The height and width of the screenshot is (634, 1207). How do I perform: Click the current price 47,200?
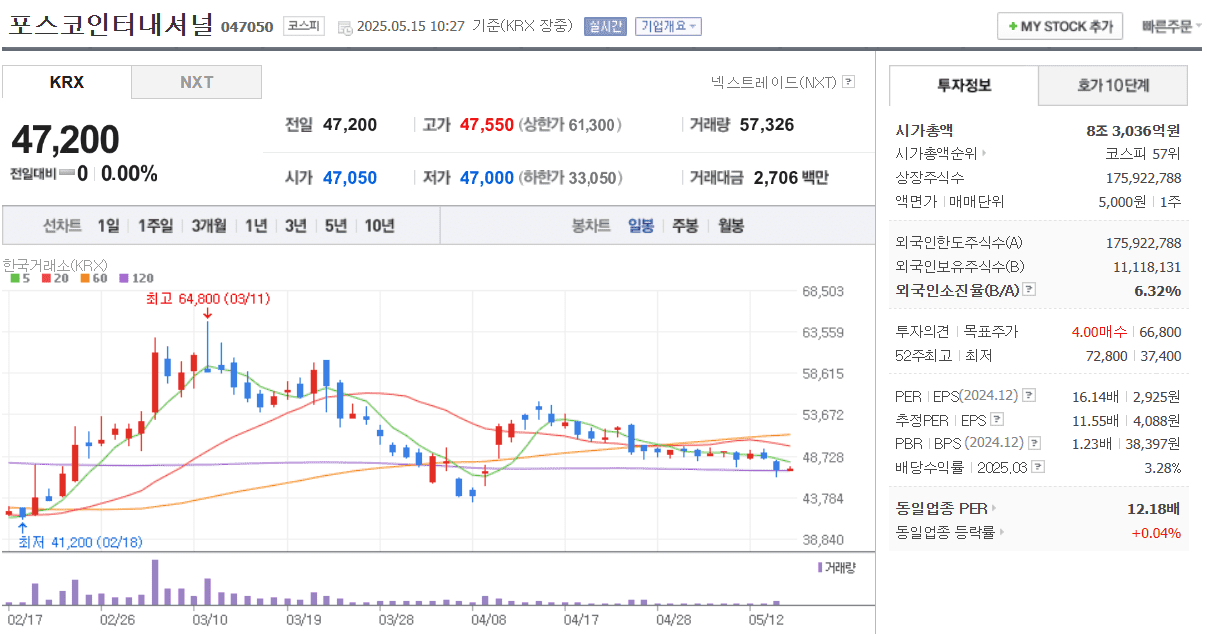[x=65, y=140]
